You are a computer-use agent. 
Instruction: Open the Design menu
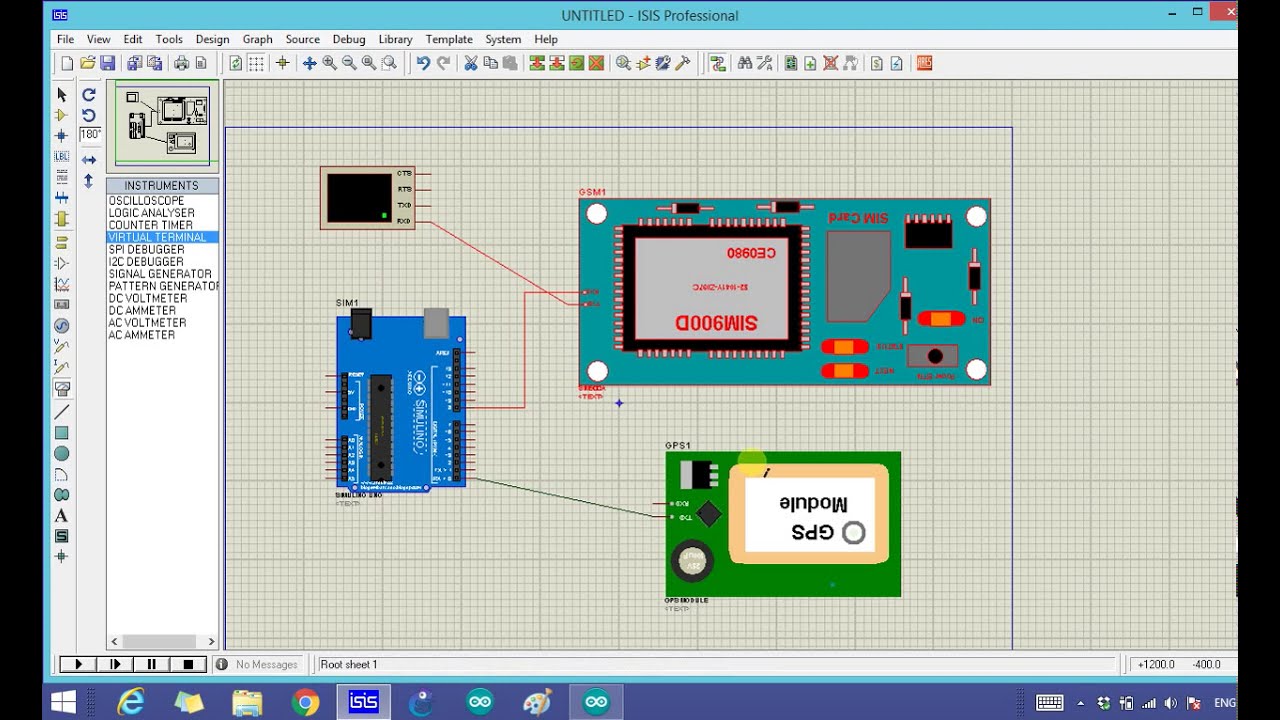(212, 39)
